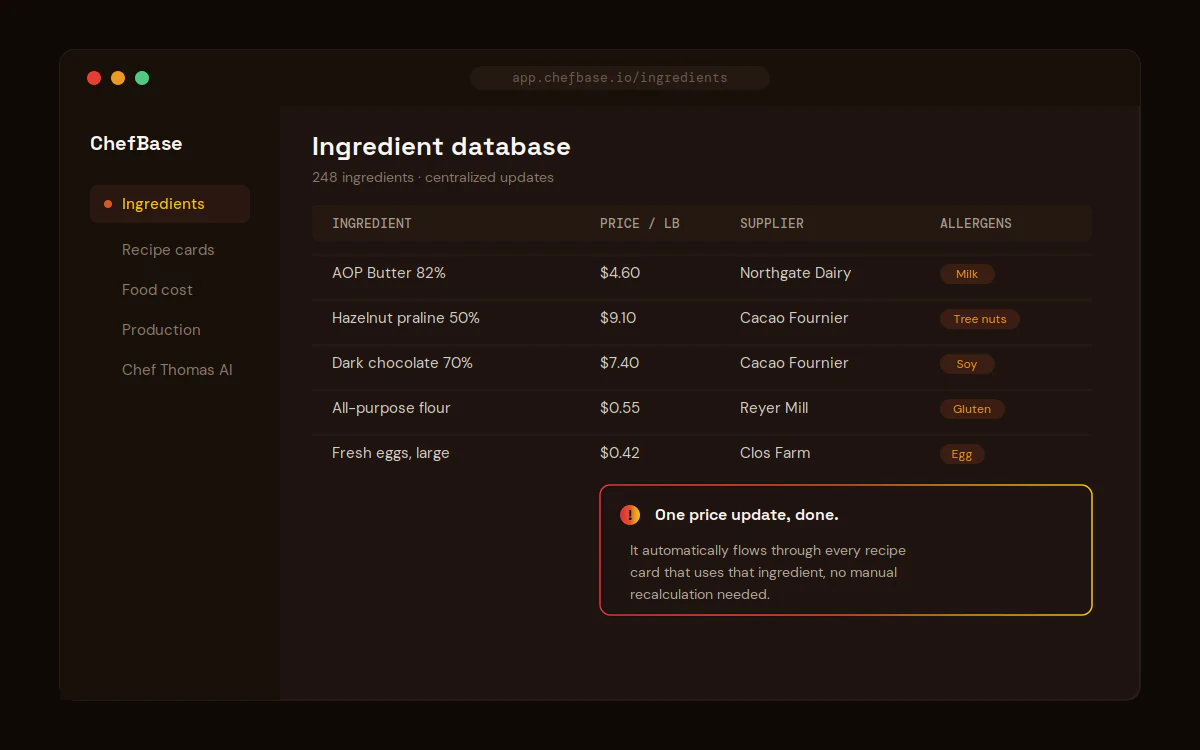1200x750 pixels.
Task: Click the $7.40 price cell
Action: tap(620, 363)
